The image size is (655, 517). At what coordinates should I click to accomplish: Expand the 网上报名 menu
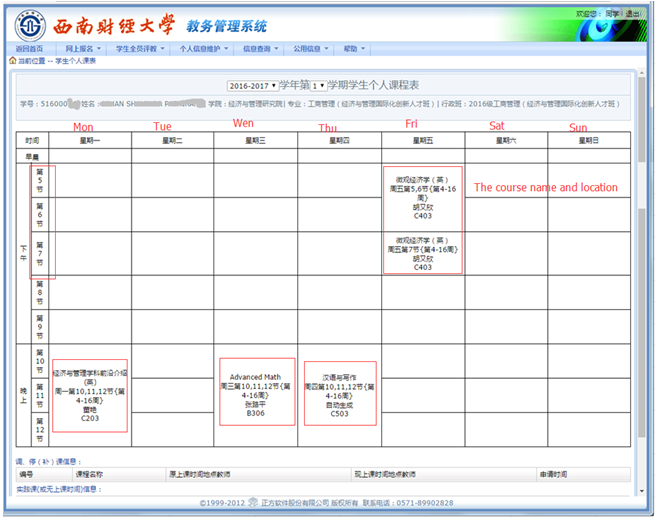[83, 48]
